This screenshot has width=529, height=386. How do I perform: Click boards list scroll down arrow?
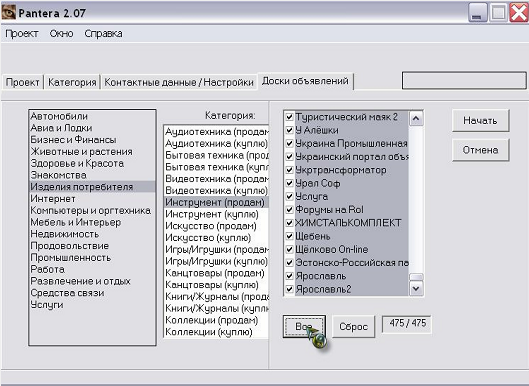click(416, 288)
